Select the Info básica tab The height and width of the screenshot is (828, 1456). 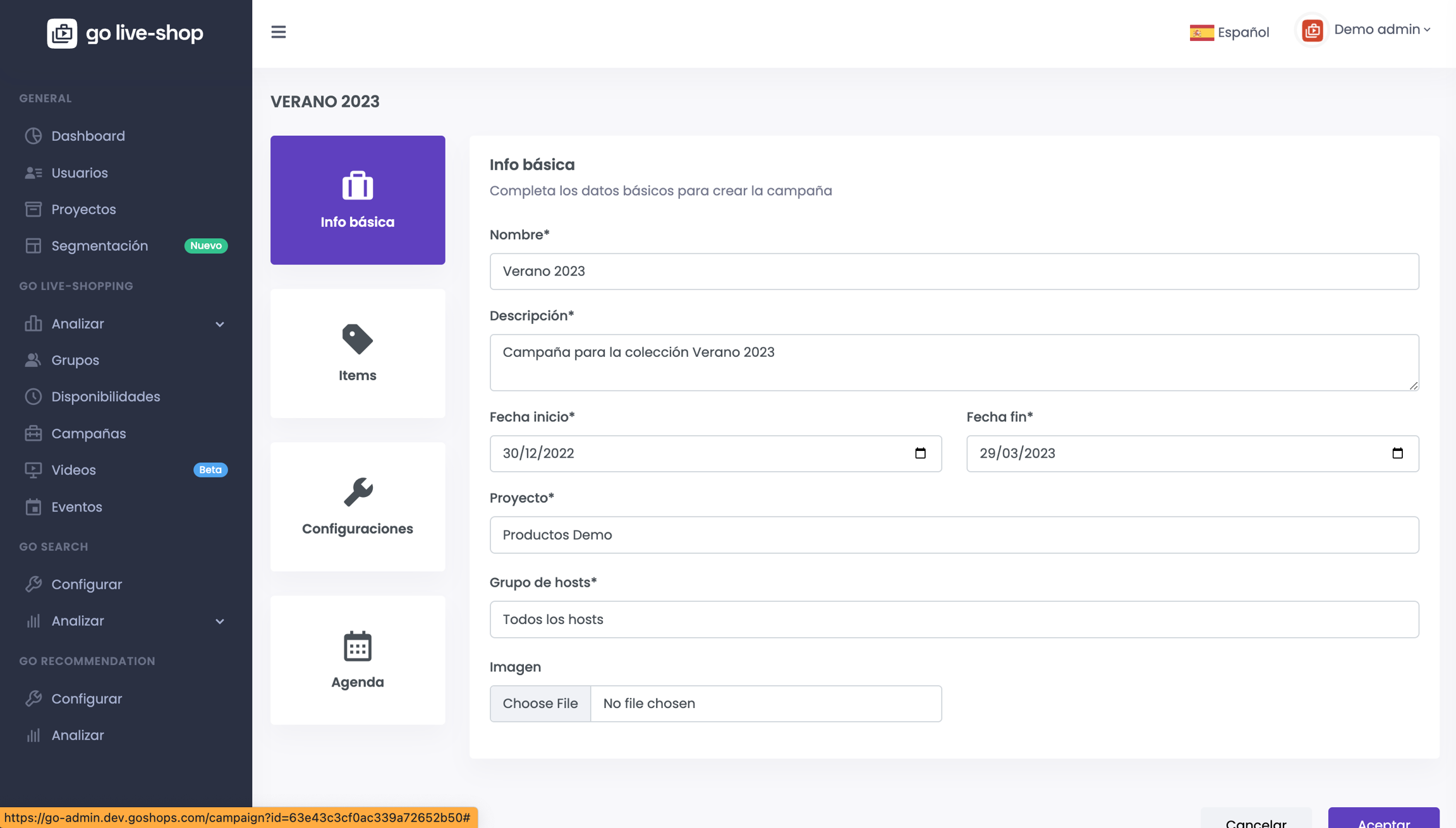click(358, 200)
